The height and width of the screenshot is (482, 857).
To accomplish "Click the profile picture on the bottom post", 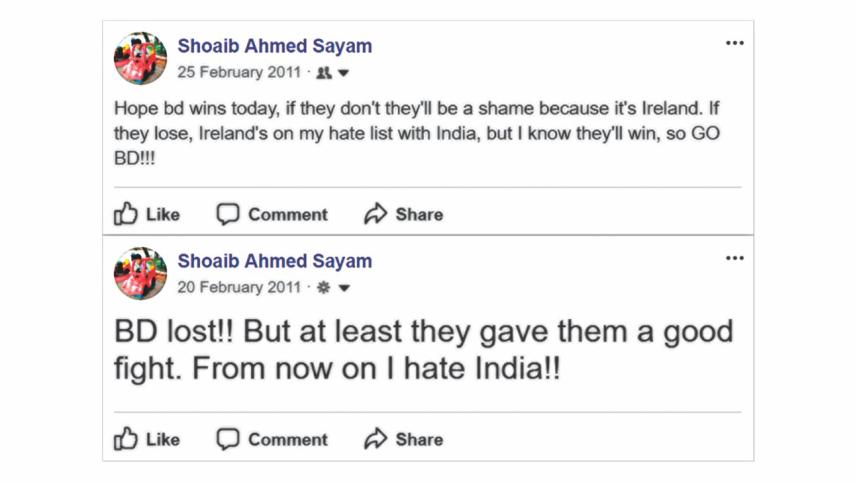I will 141,273.
